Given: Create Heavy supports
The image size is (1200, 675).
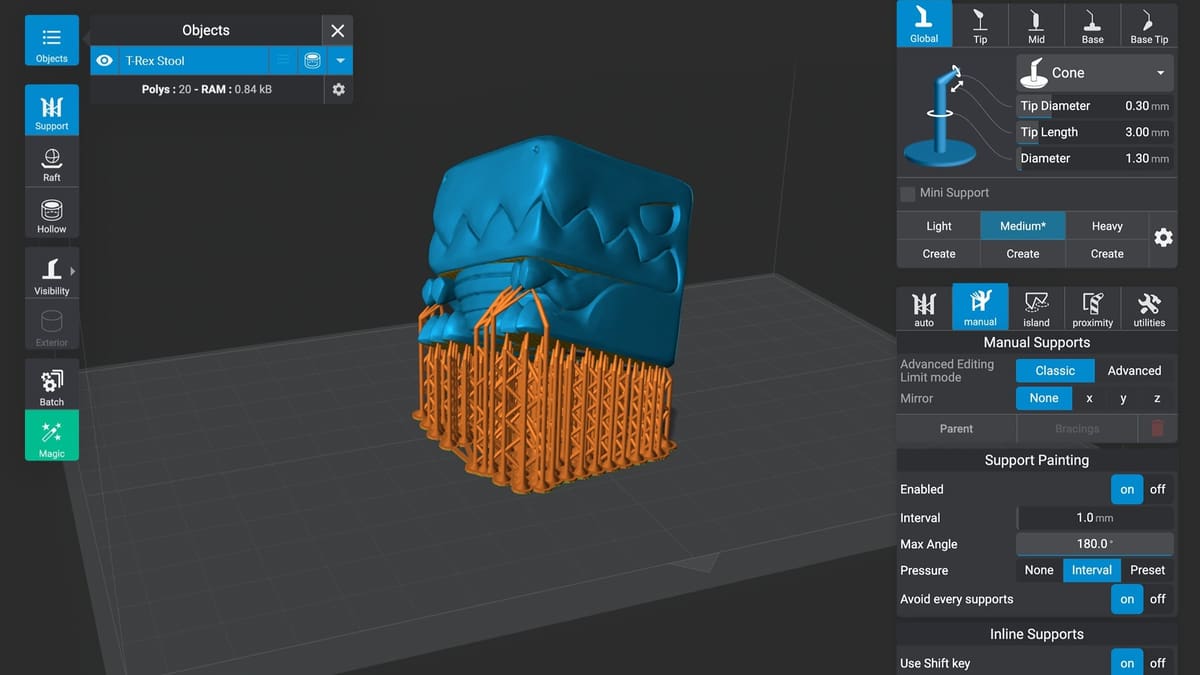Looking at the screenshot, I should pyautogui.click(x=1106, y=254).
